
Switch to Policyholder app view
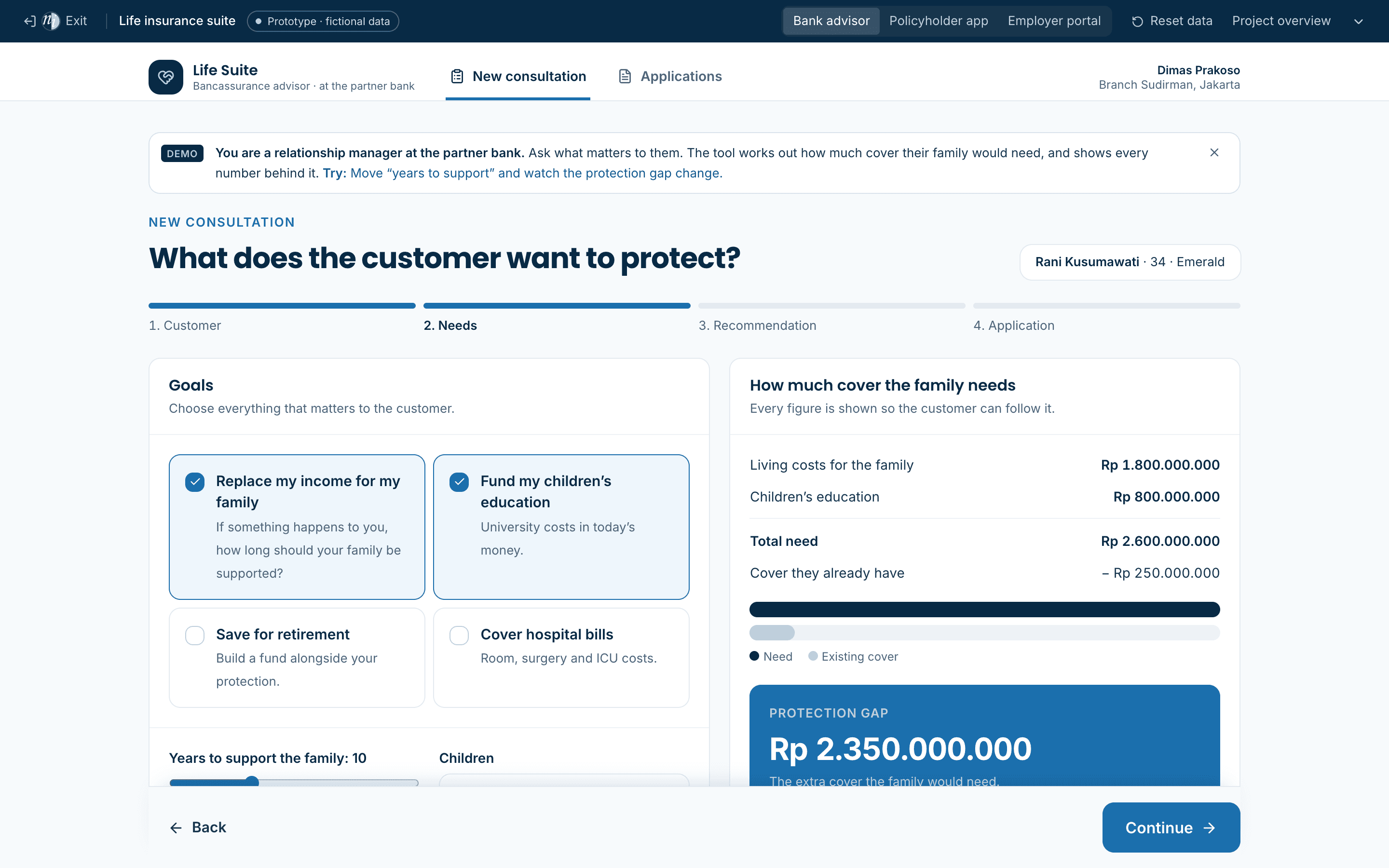[x=939, y=21]
